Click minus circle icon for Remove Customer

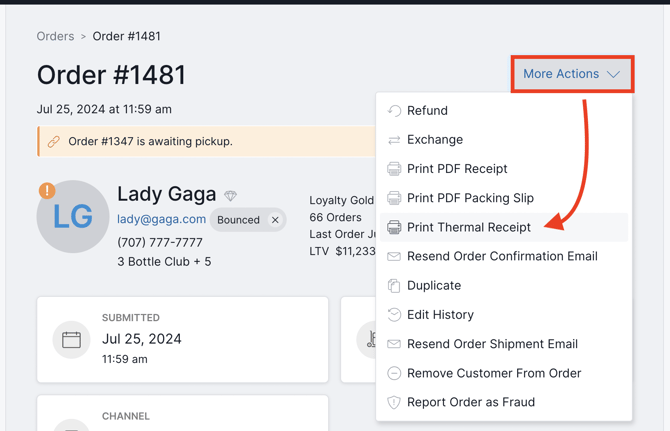(394, 373)
